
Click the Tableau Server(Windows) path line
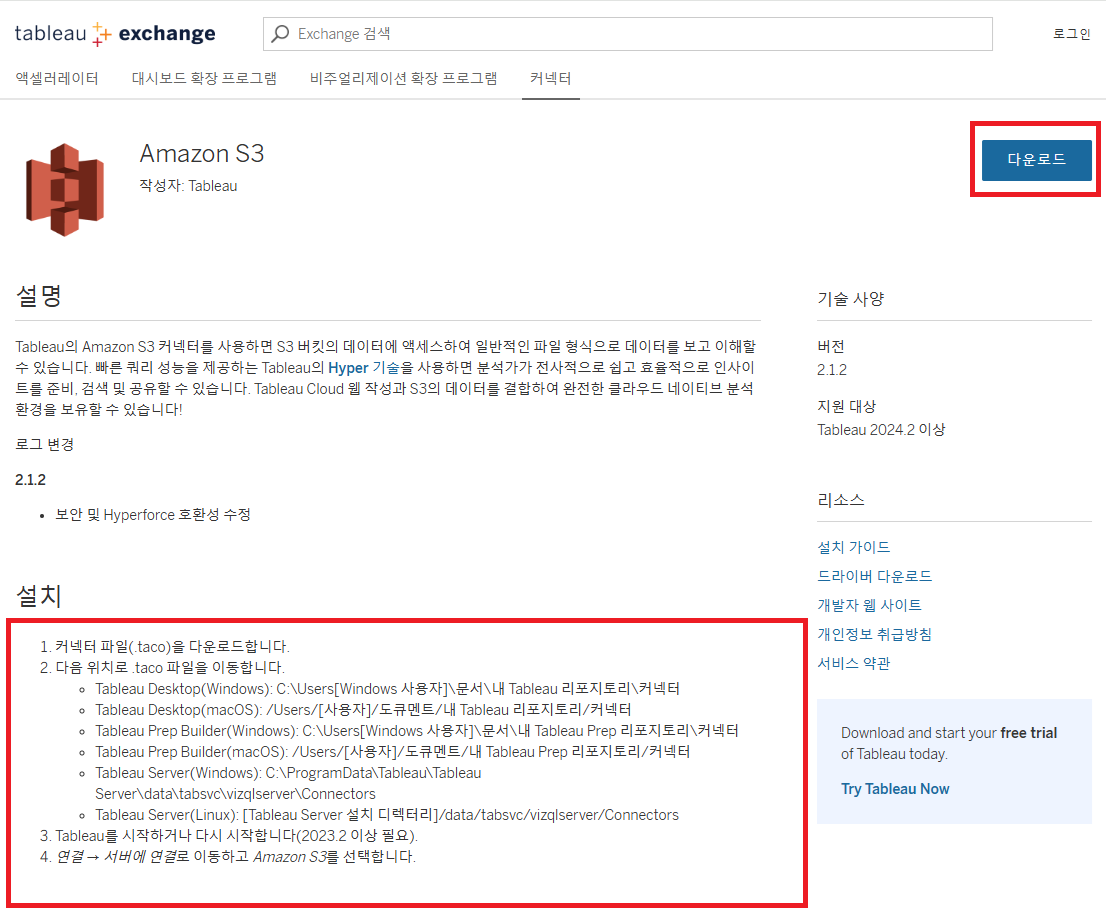[288, 783]
